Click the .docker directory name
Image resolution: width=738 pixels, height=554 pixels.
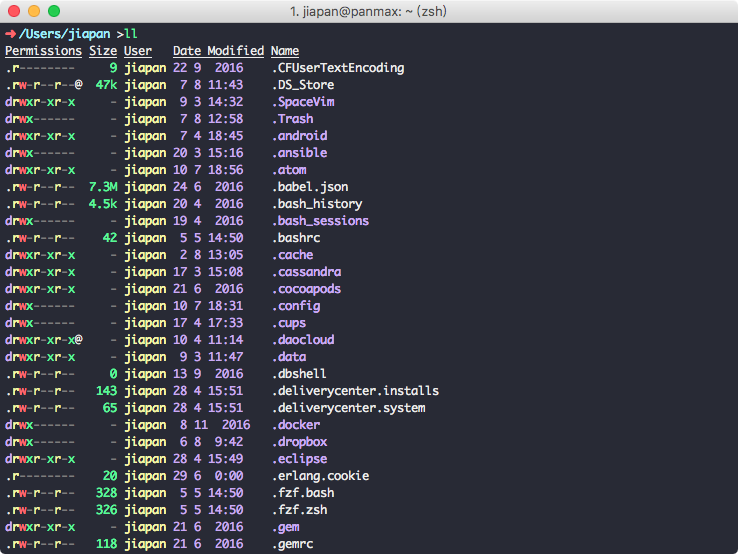(297, 425)
